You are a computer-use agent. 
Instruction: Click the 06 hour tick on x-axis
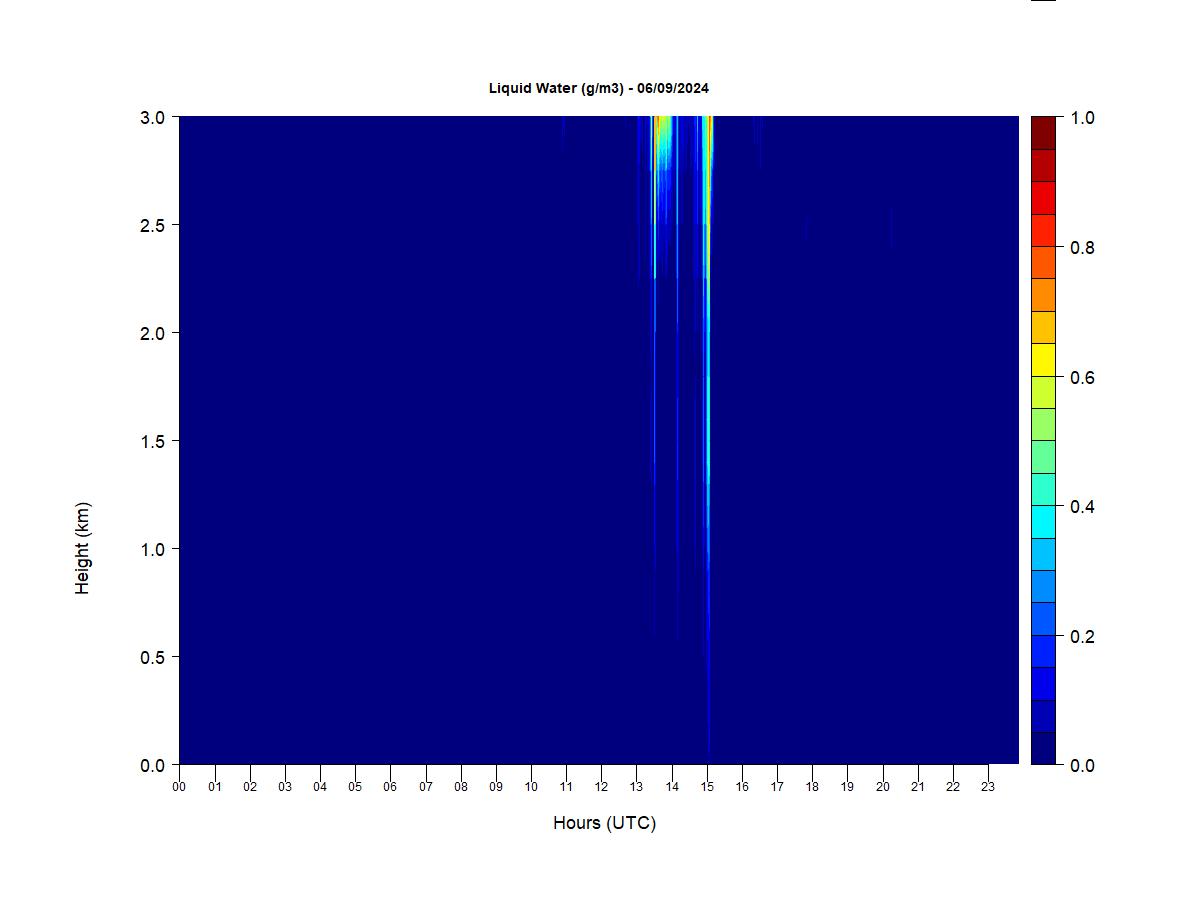click(x=390, y=787)
